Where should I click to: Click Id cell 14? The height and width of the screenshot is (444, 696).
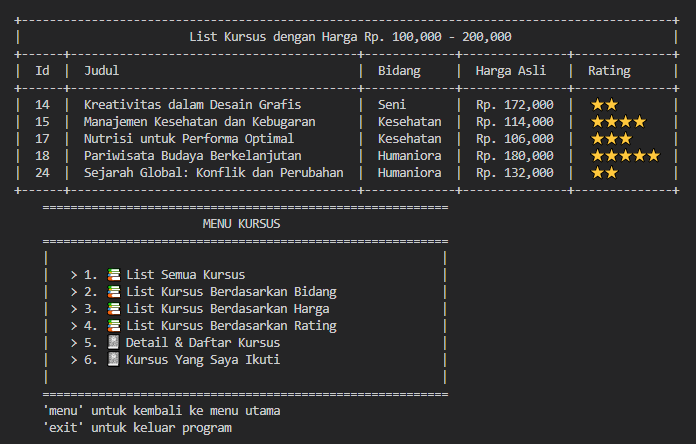coord(42,105)
